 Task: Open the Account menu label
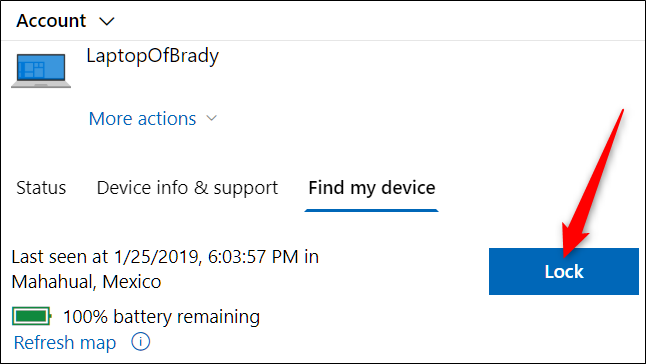point(51,21)
